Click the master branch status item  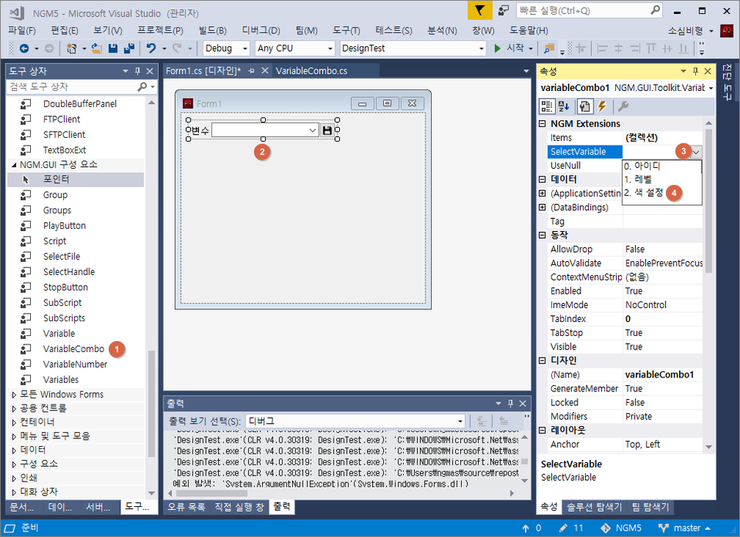pos(684,528)
